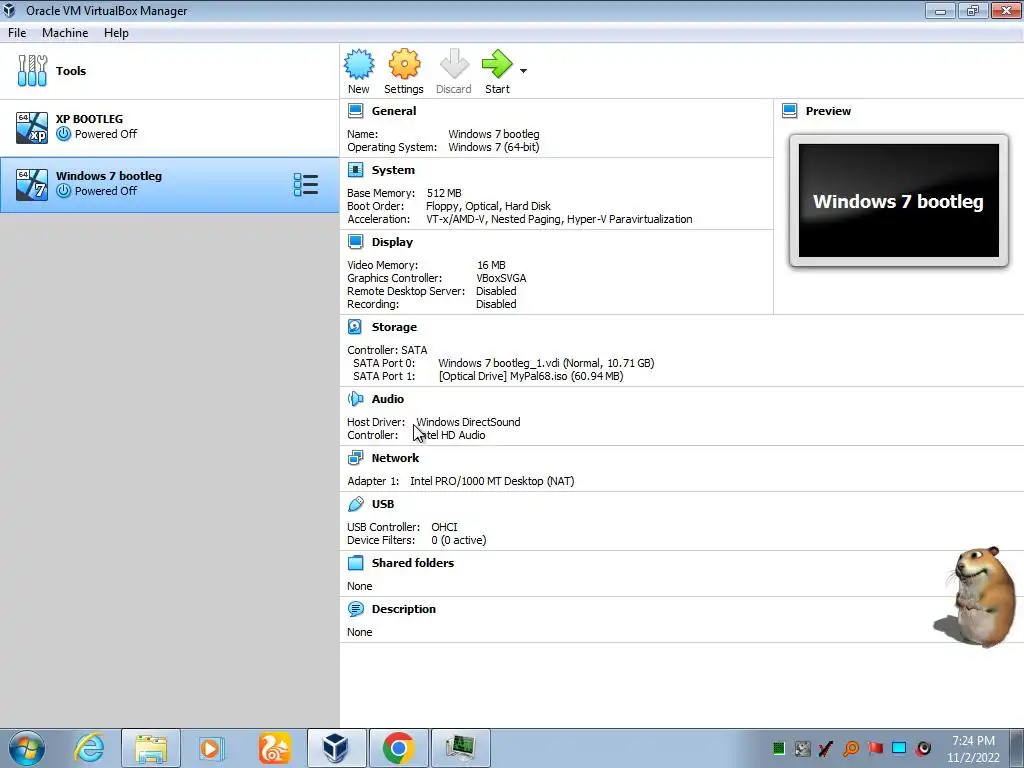Click the Windows DirectSound host driver value
This screenshot has height=768, width=1024.
pos(468,422)
